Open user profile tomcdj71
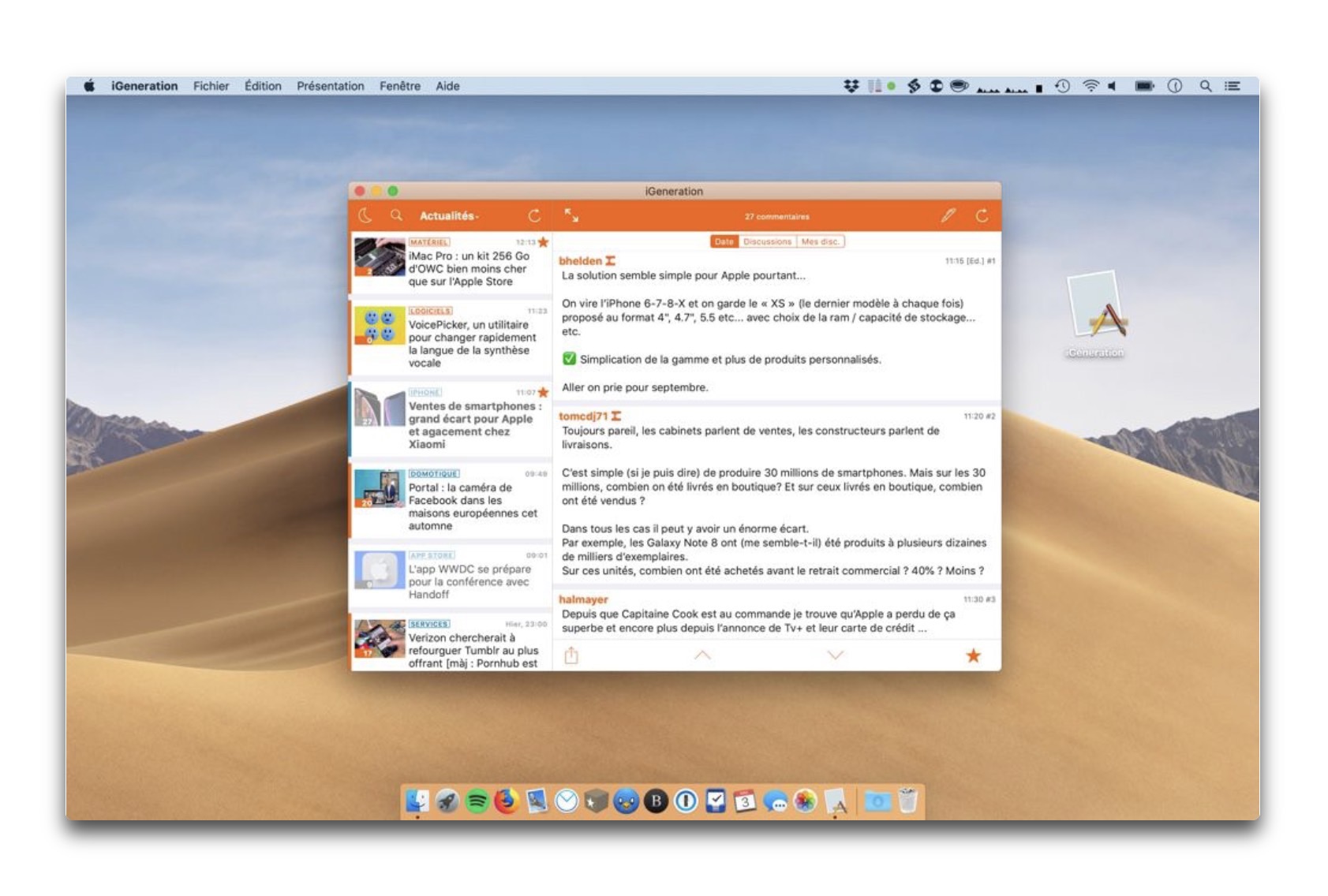 click(x=583, y=416)
